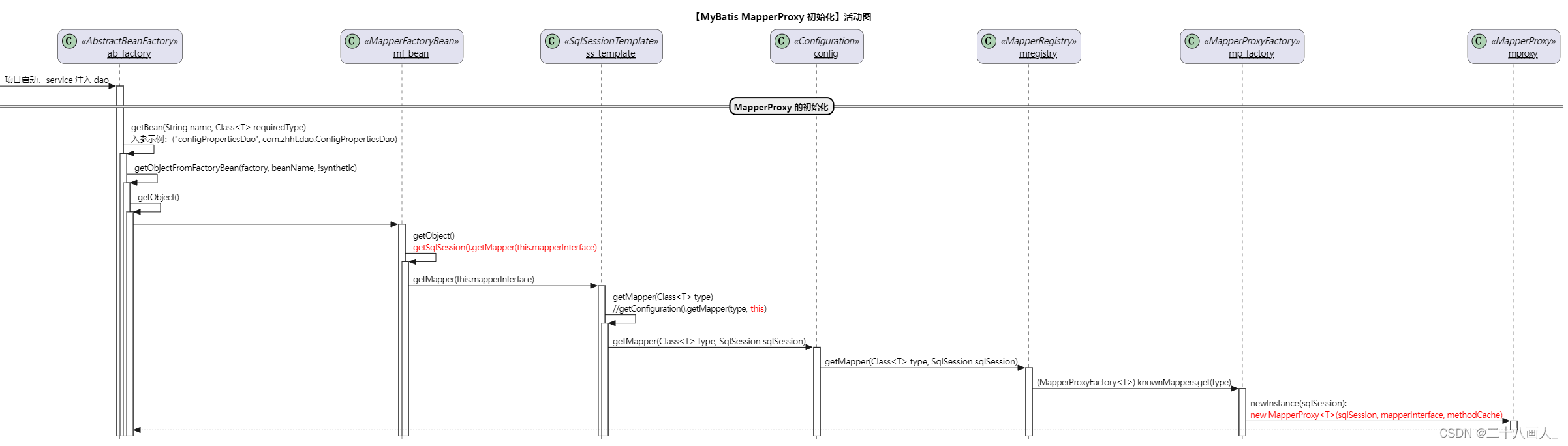Select the mregistry participant label

[x=1038, y=53]
